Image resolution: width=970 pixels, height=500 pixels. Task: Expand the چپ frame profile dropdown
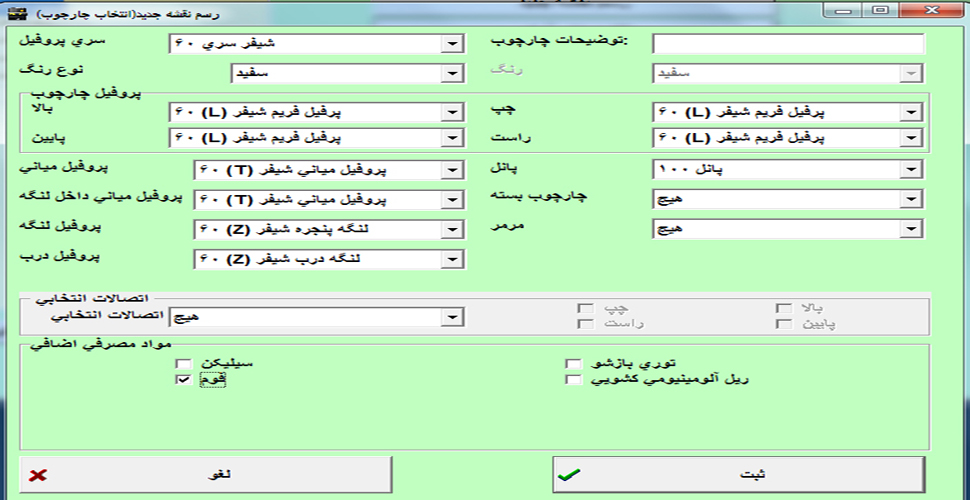pos(910,112)
